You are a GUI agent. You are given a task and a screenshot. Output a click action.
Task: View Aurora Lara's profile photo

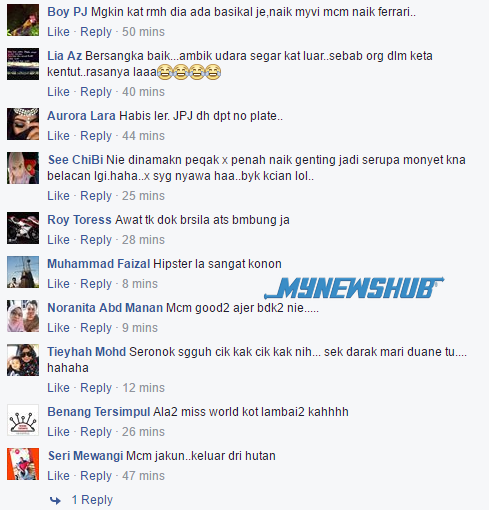click(23, 124)
